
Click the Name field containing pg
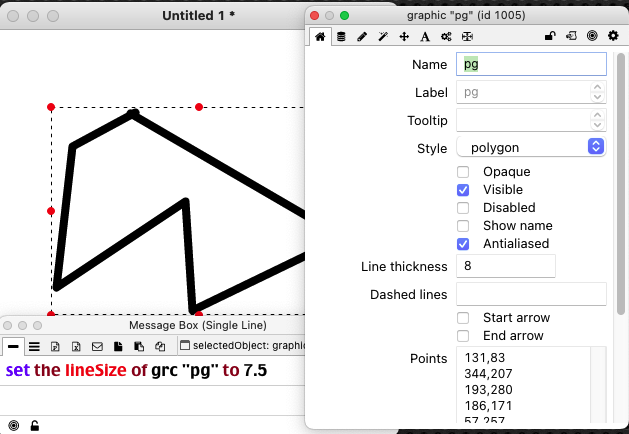coord(531,64)
